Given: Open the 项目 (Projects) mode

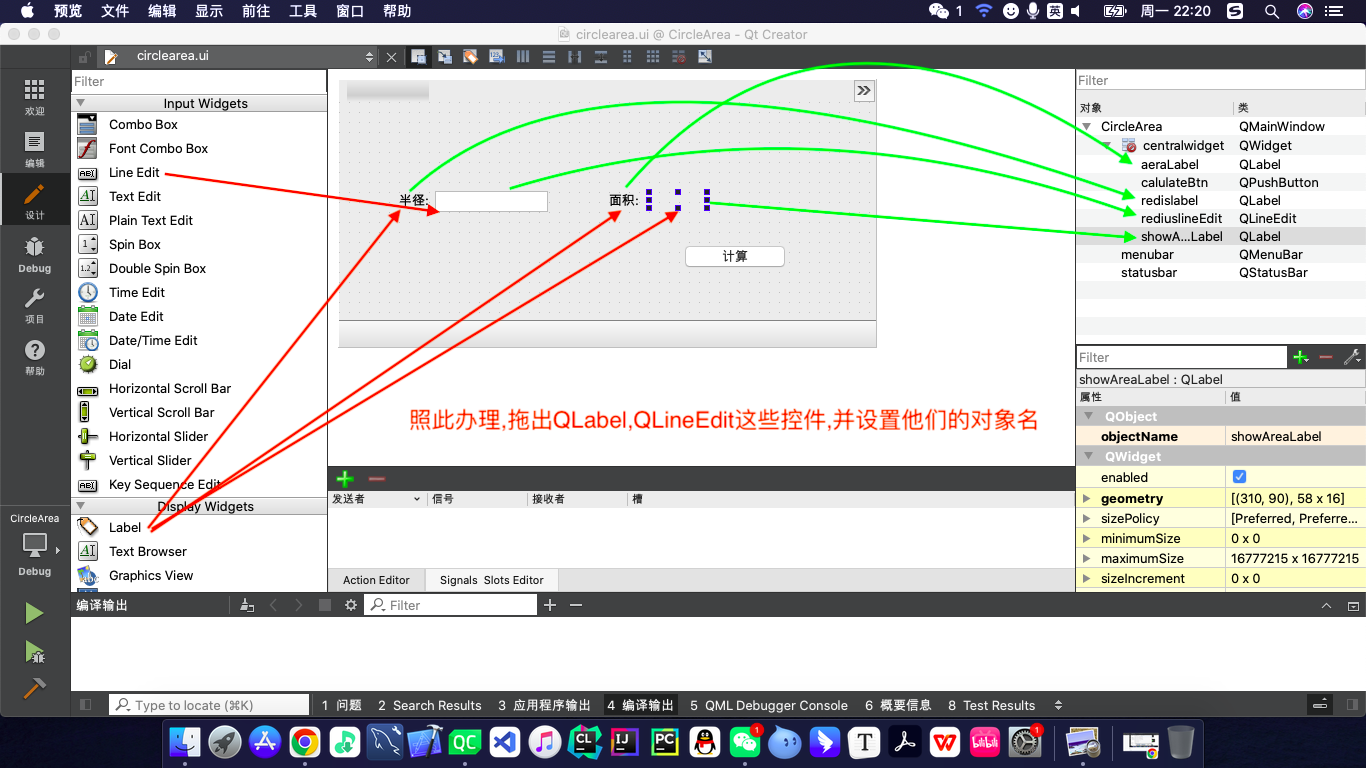Looking at the screenshot, I should 35,306.
